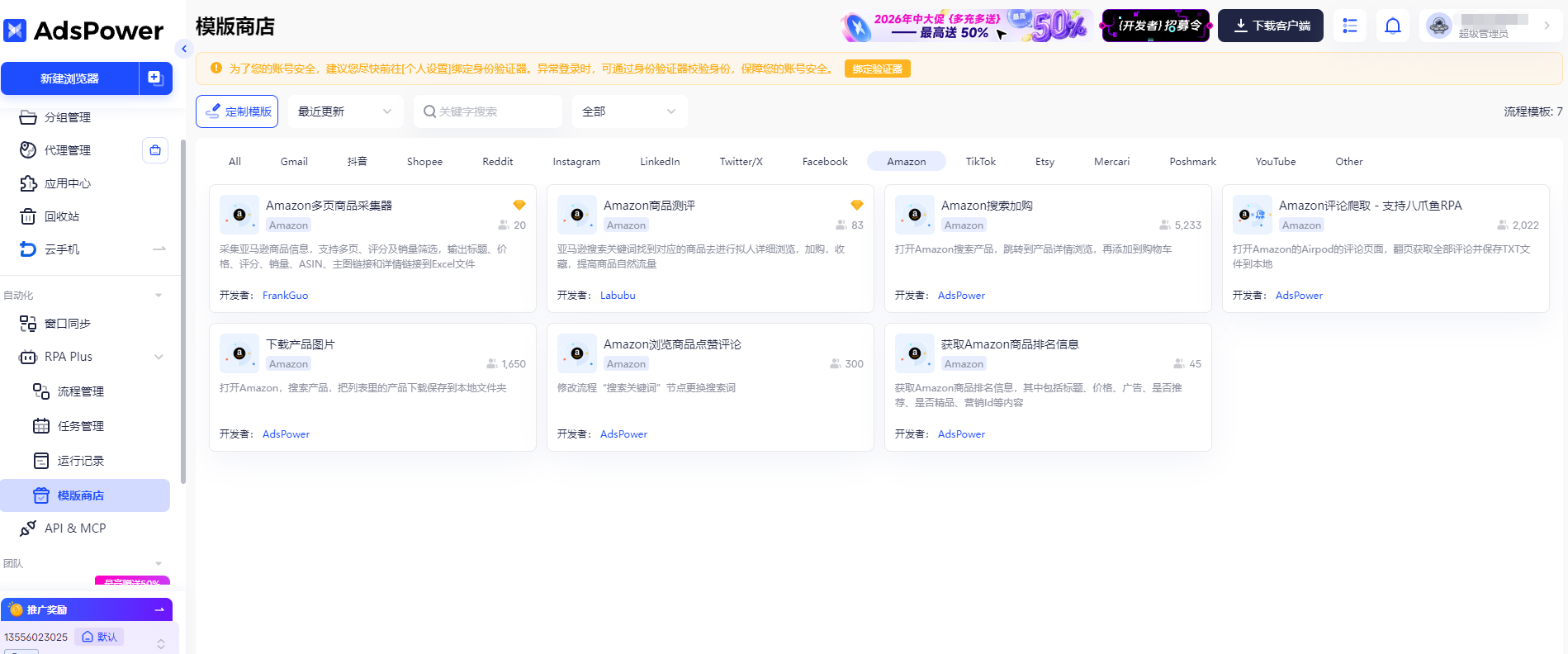Image resolution: width=1568 pixels, height=654 pixels.
Task: Expand the 云手机 arrow
Action: (159, 249)
